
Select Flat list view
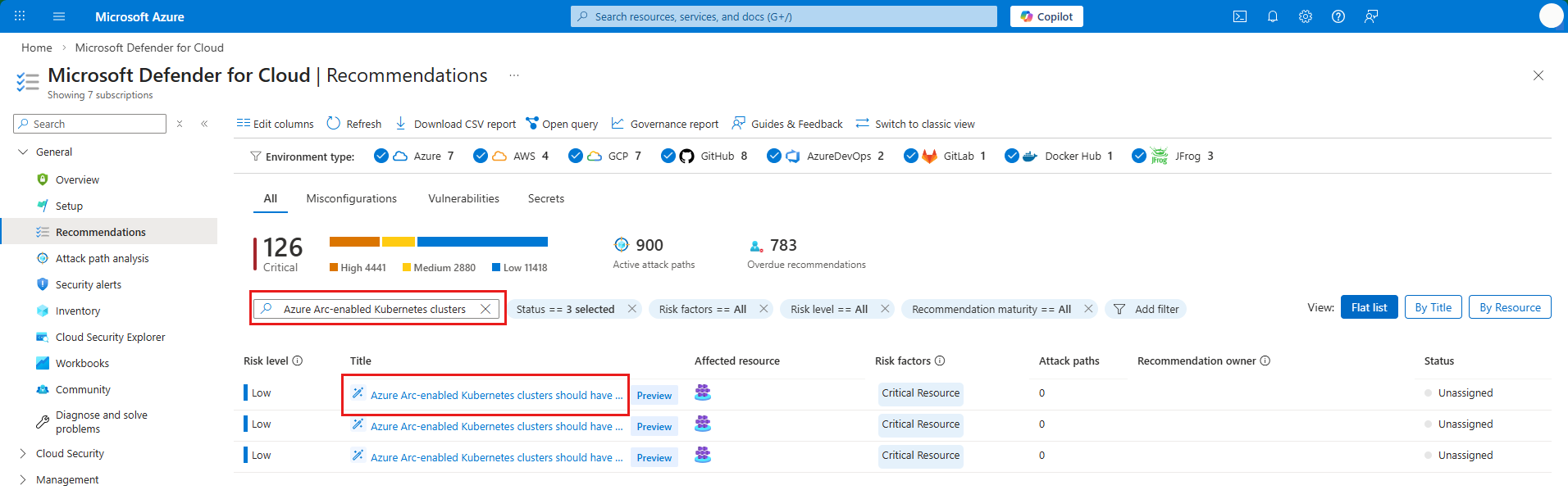[1370, 307]
